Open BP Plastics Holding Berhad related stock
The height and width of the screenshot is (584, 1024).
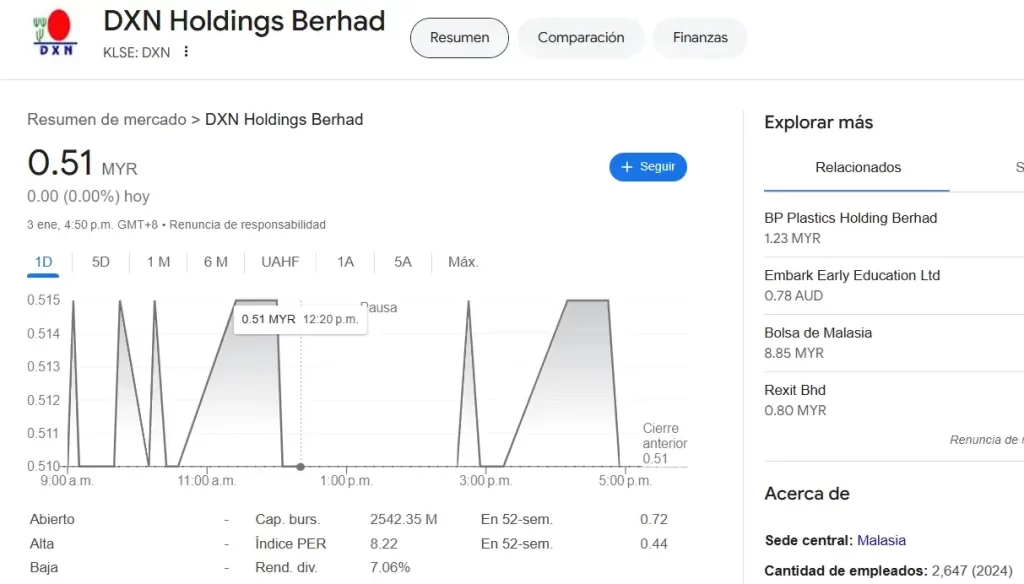tap(850, 218)
